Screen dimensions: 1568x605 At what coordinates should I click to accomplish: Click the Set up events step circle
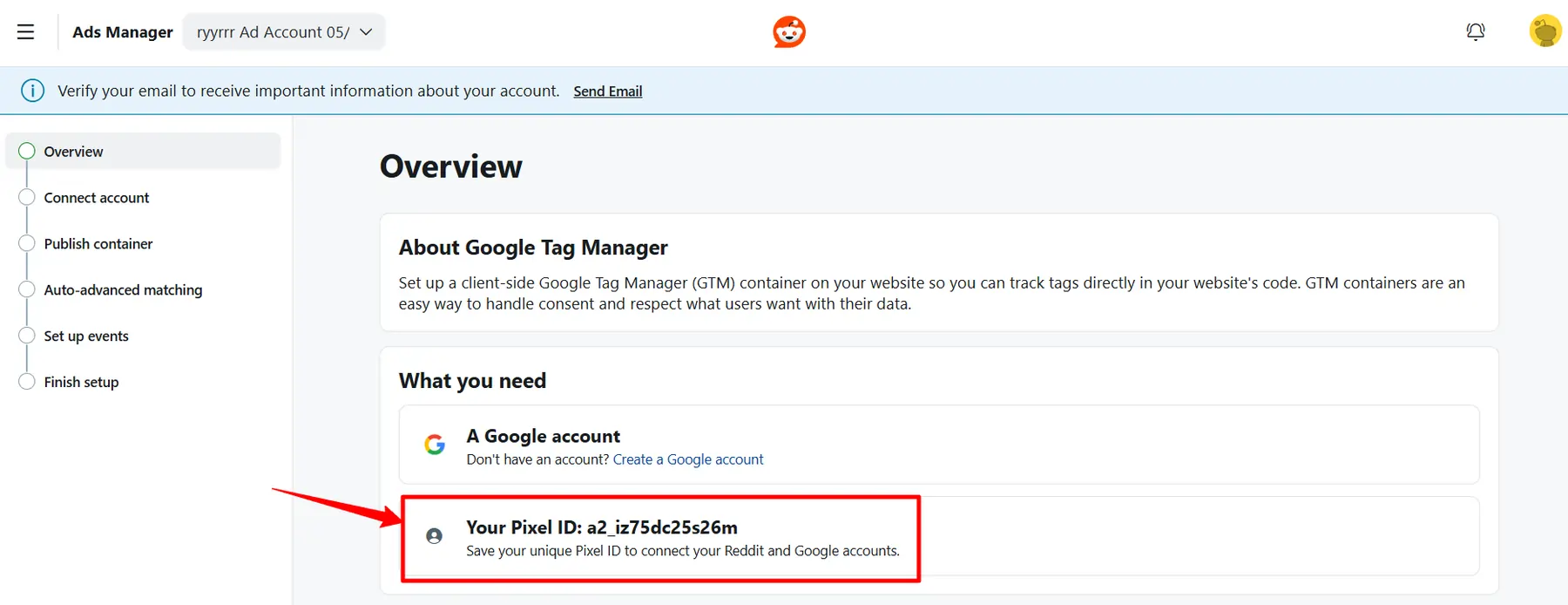click(27, 336)
